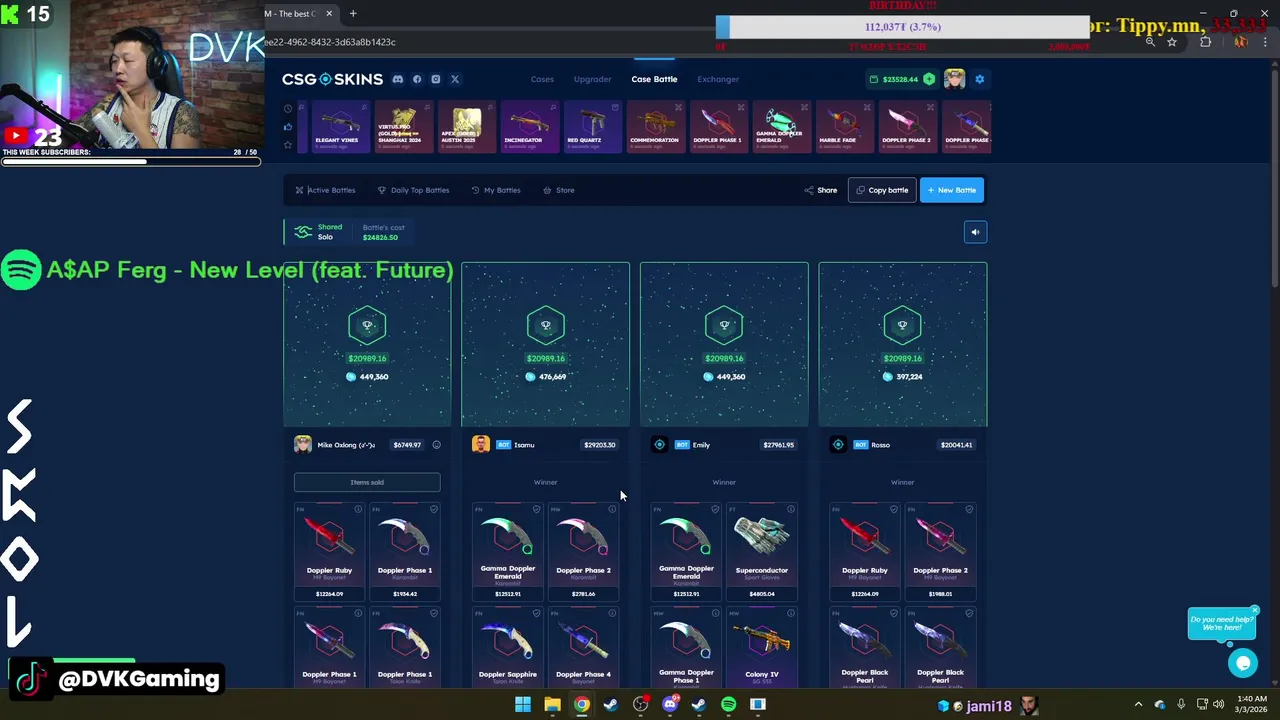The image size is (1280, 720).
Task: Open Daily Top Battles
Action: [413, 190]
